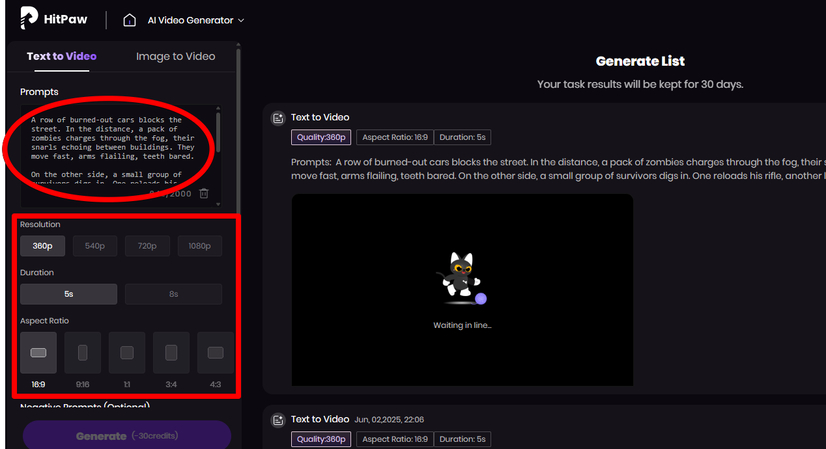Choose the 1:1 square aspect ratio icon

pyautogui.click(x=126, y=353)
